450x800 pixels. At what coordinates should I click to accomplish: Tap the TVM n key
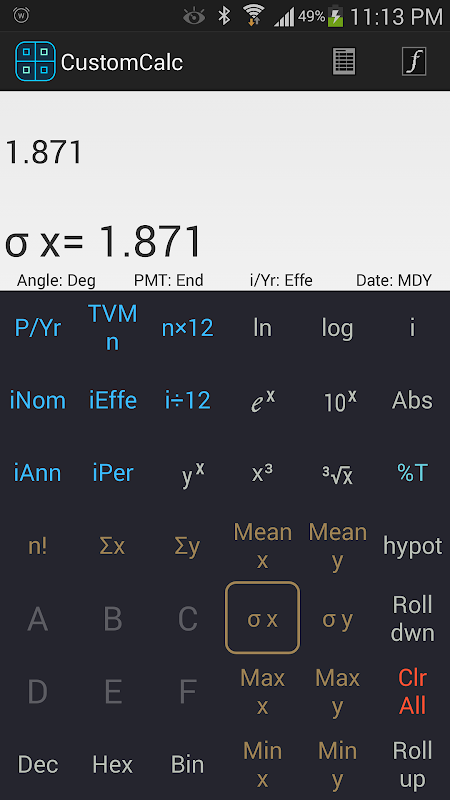tap(113, 328)
